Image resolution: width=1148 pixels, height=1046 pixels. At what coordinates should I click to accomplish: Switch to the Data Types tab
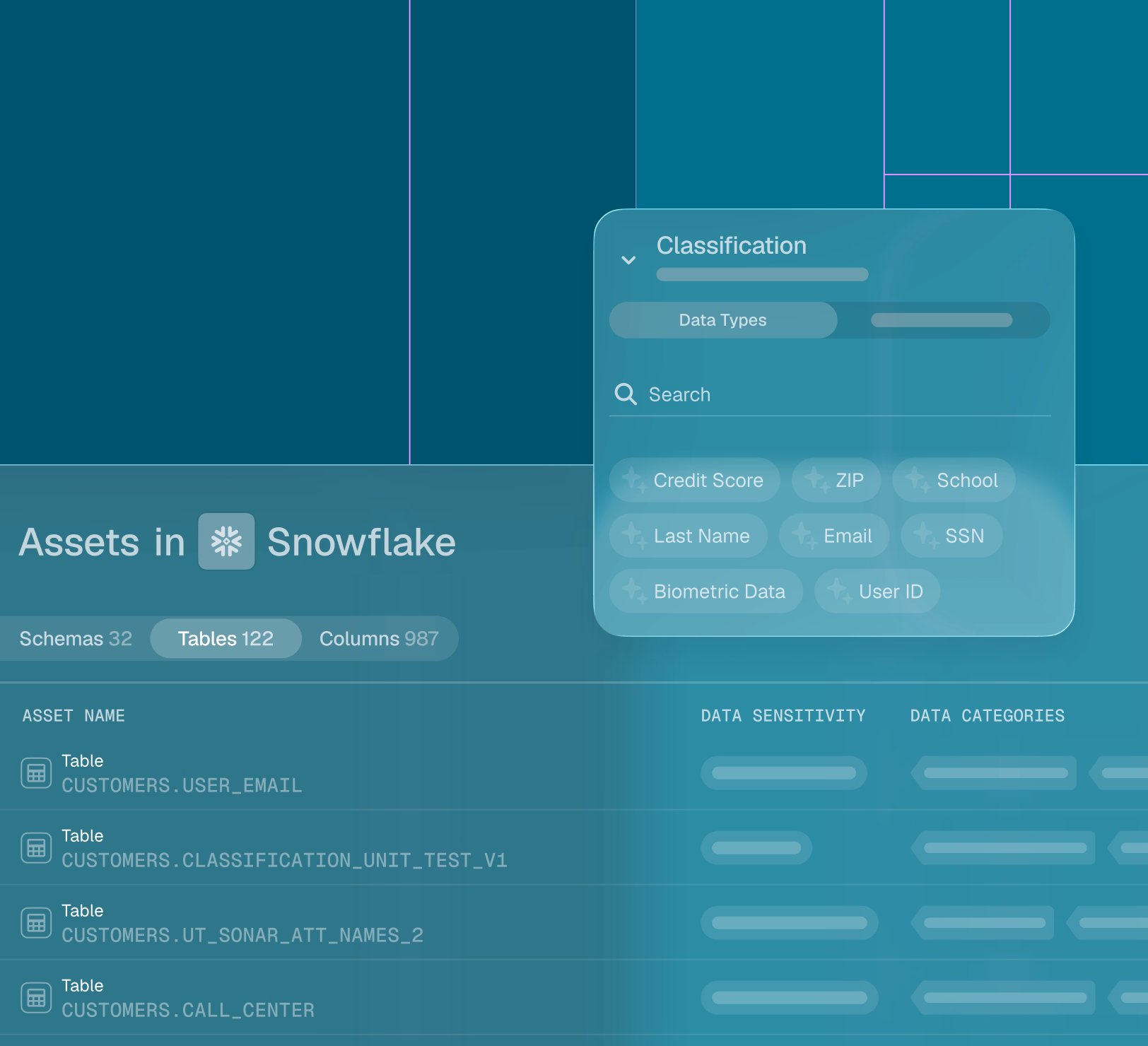(723, 320)
